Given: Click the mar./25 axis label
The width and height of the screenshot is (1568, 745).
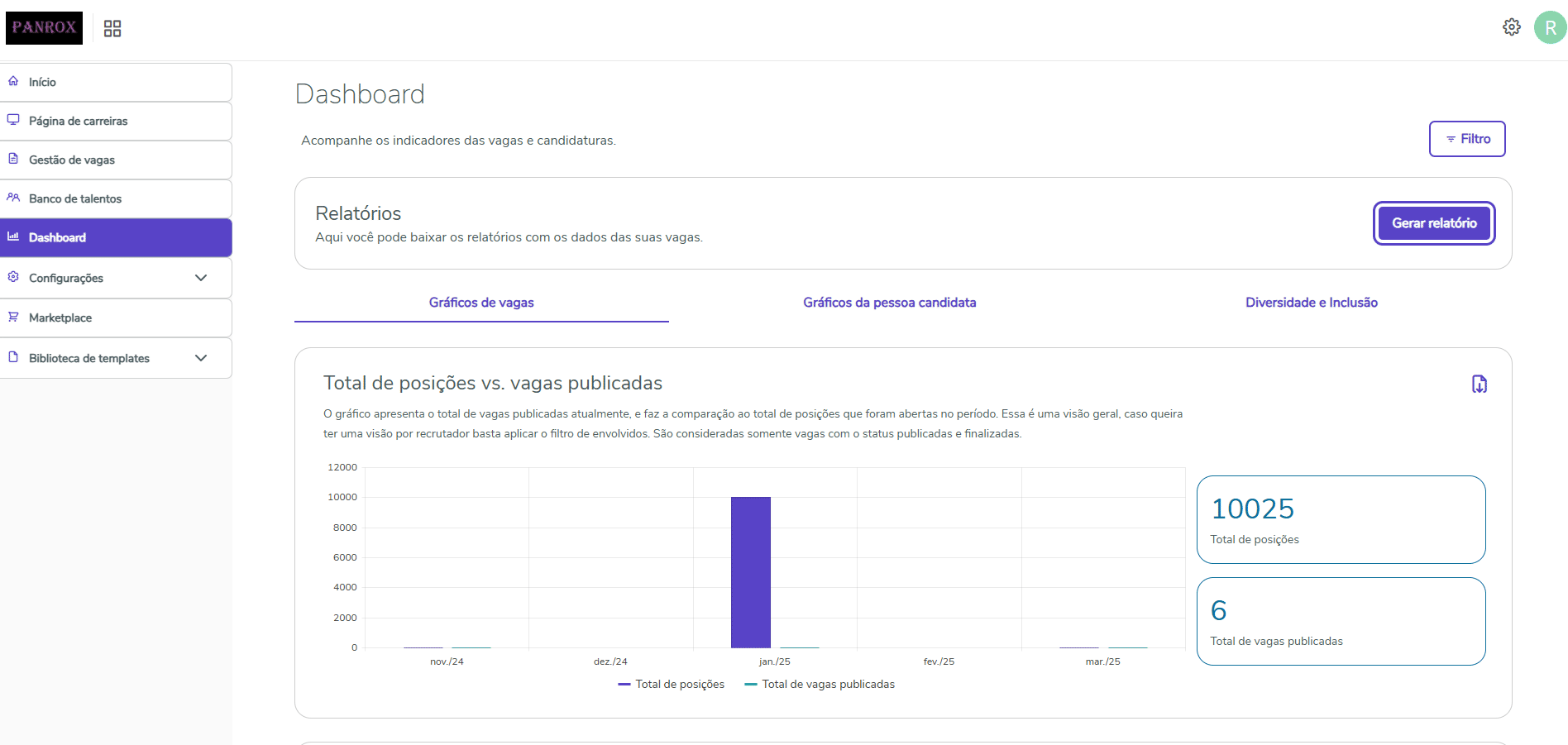Looking at the screenshot, I should pos(1102,661).
